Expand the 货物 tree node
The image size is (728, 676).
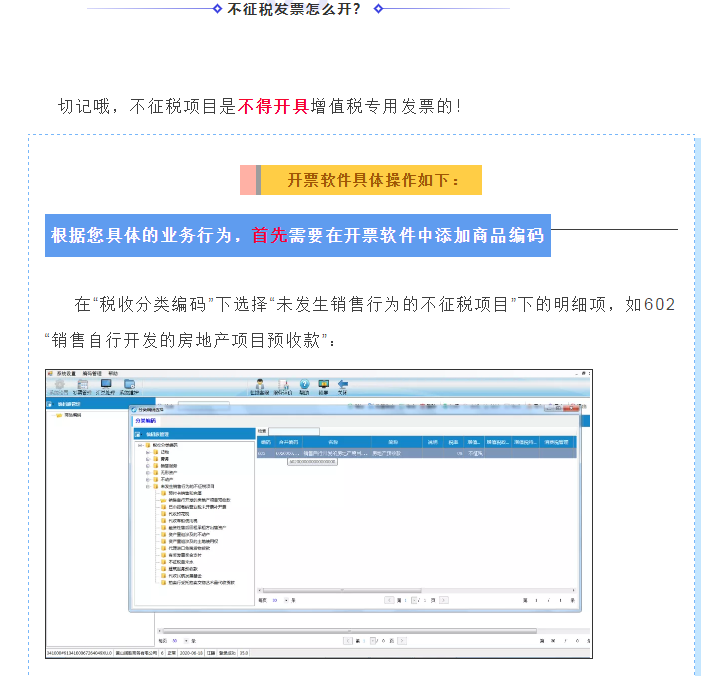coord(148,452)
